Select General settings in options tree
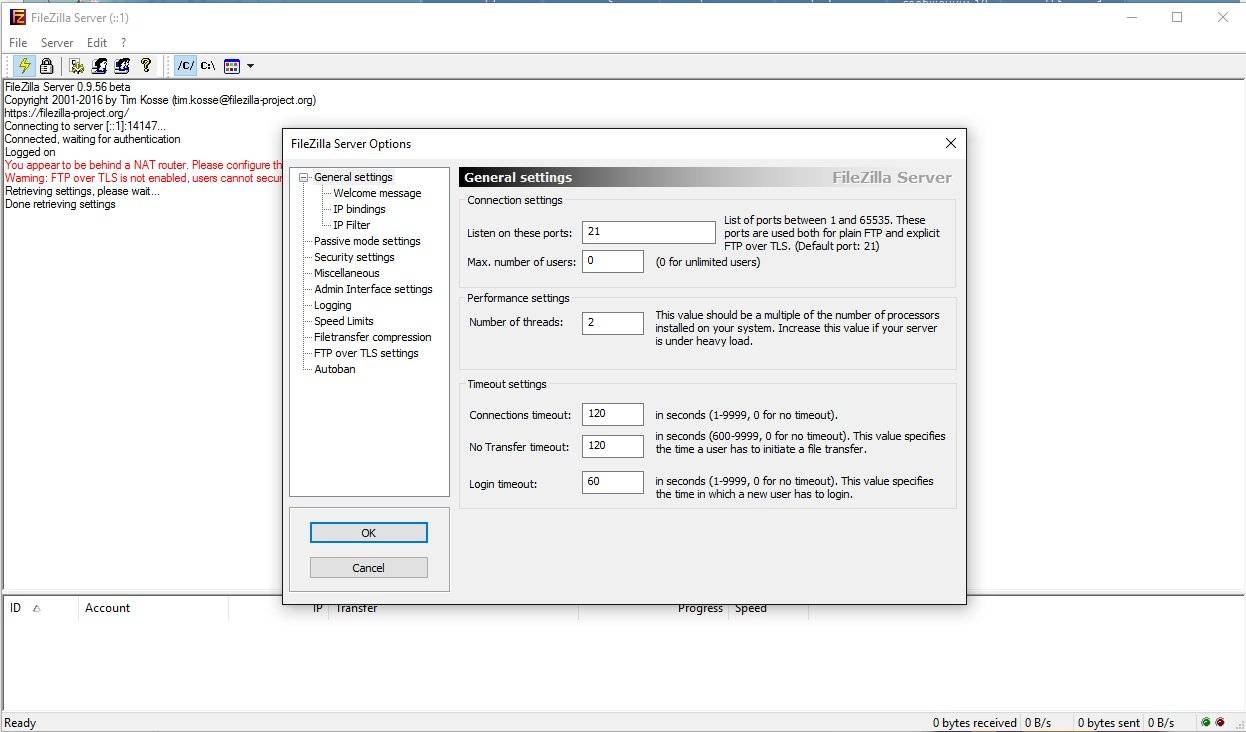 click(x=353, y=177)
